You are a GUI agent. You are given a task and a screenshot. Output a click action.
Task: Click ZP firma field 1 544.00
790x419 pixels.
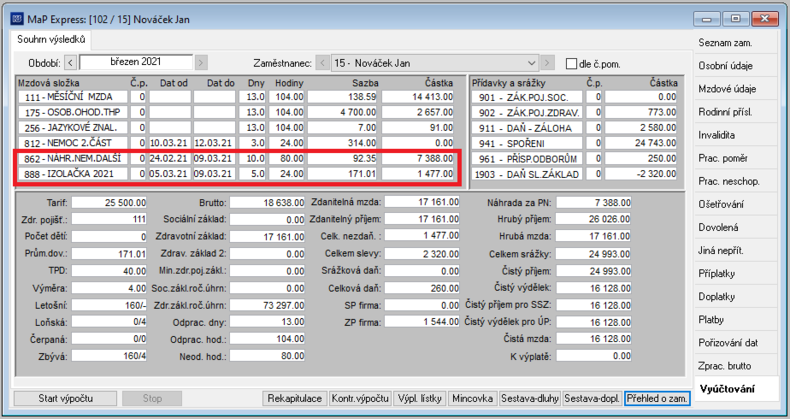click(422, 322)
